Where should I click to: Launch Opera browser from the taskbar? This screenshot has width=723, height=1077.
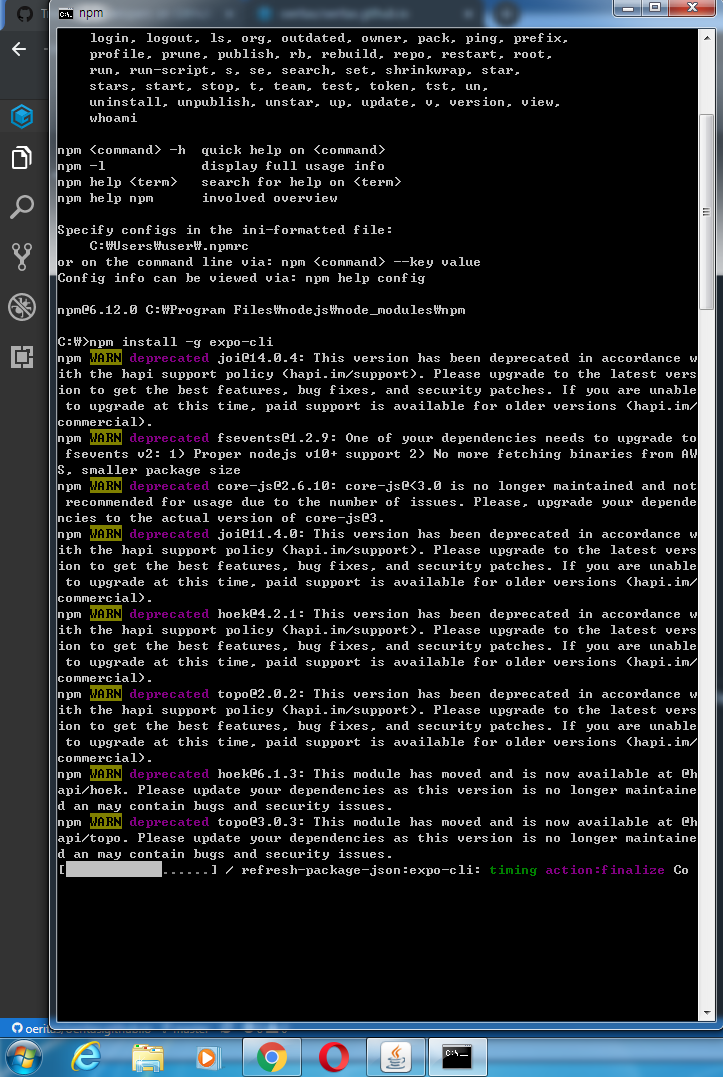pos(333,1057)
